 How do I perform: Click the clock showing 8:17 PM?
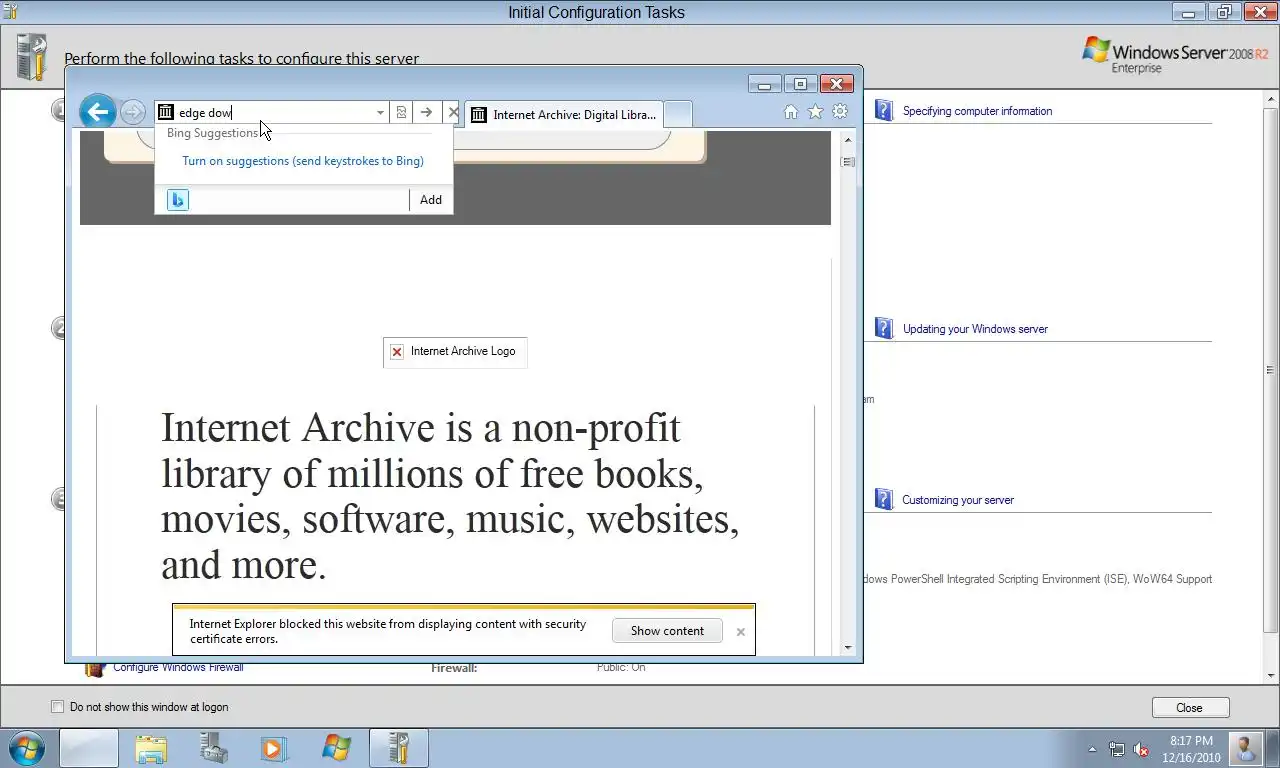pos(1191,741)
